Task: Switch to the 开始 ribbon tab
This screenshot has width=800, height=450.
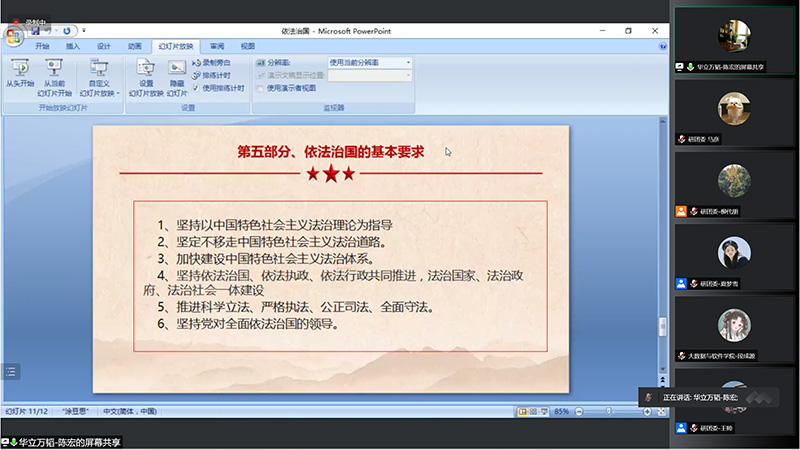Action: pyautogui.click(x=42, y=46)
